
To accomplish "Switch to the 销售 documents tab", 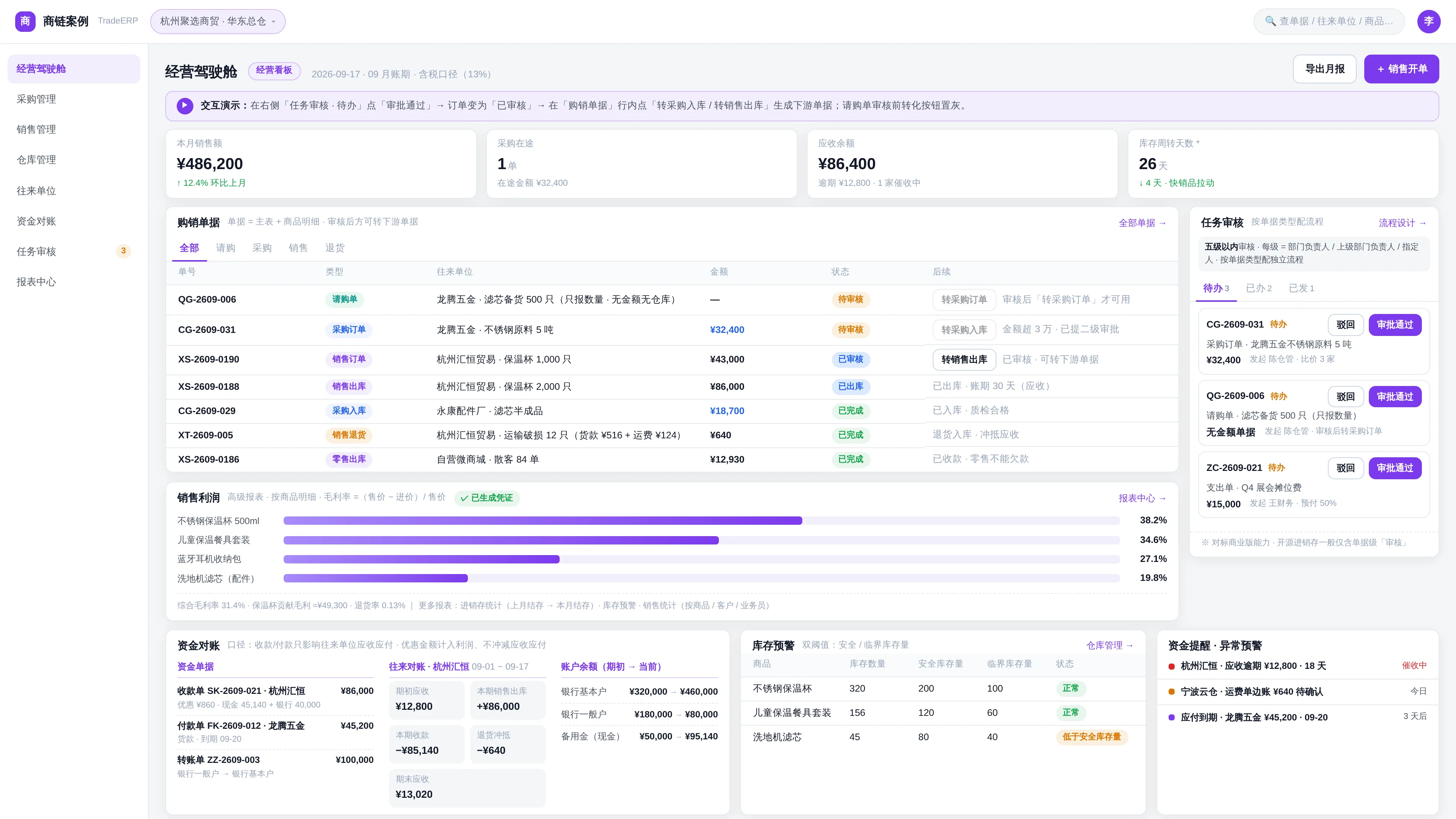I will [298, 248].
